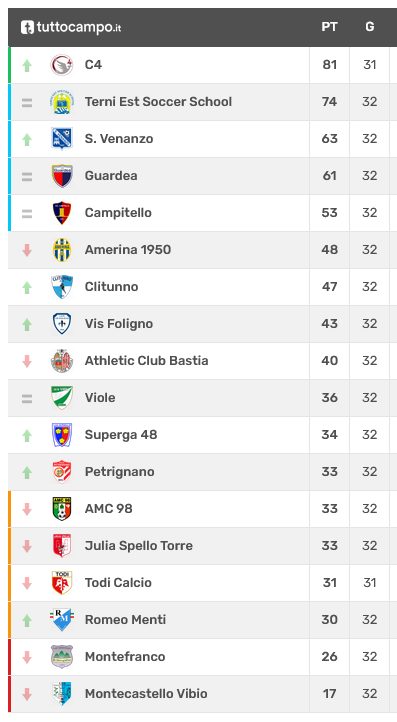This screenshot has height=722, width=397.
Task: Sort by the G column header
Action: (370, 27)
